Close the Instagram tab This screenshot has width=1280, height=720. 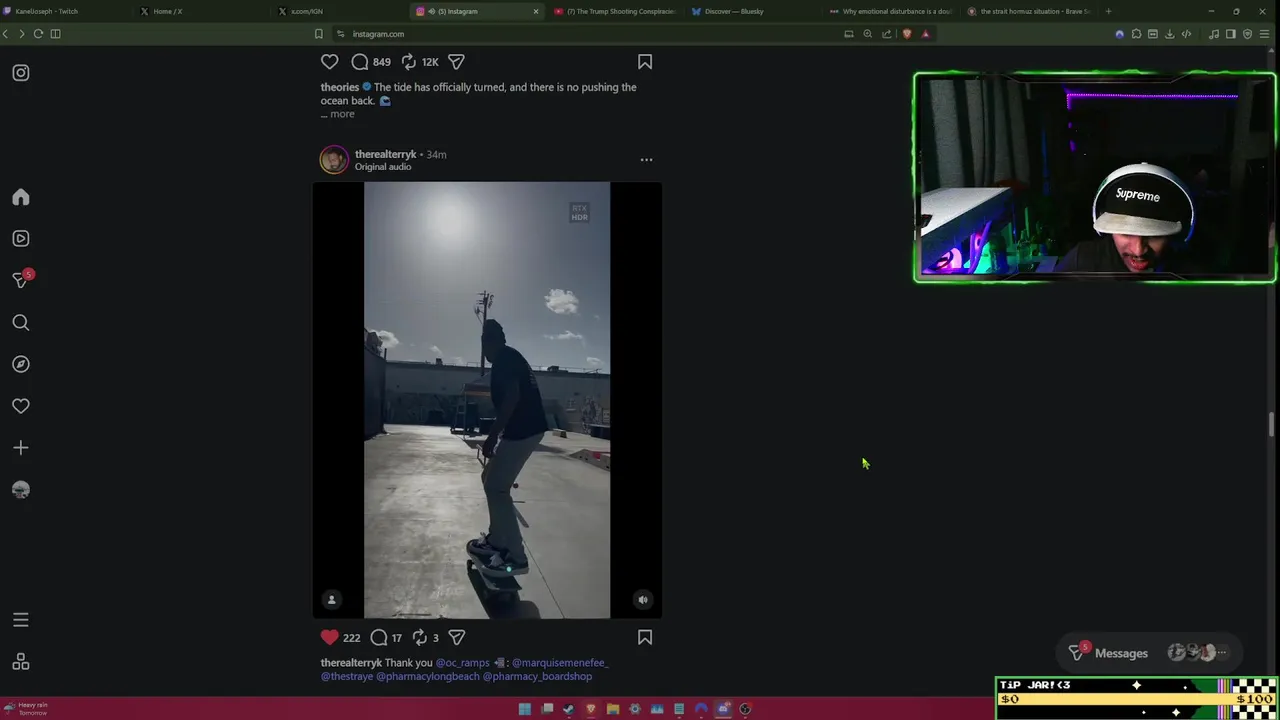(535, 11)
